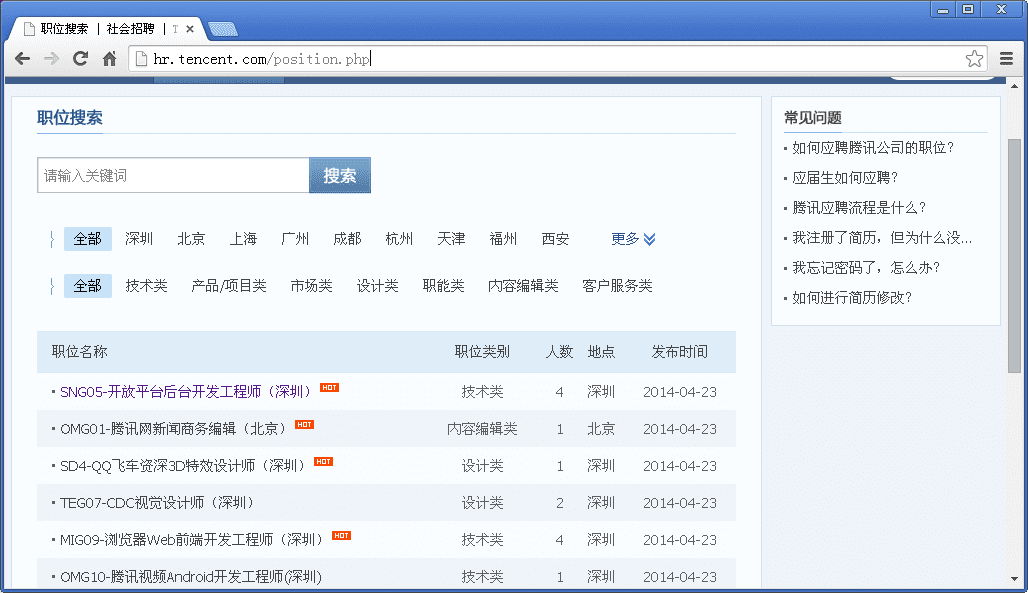Open OMG01-腾讯网新闻商务编辑 job posting

[175, 429]
